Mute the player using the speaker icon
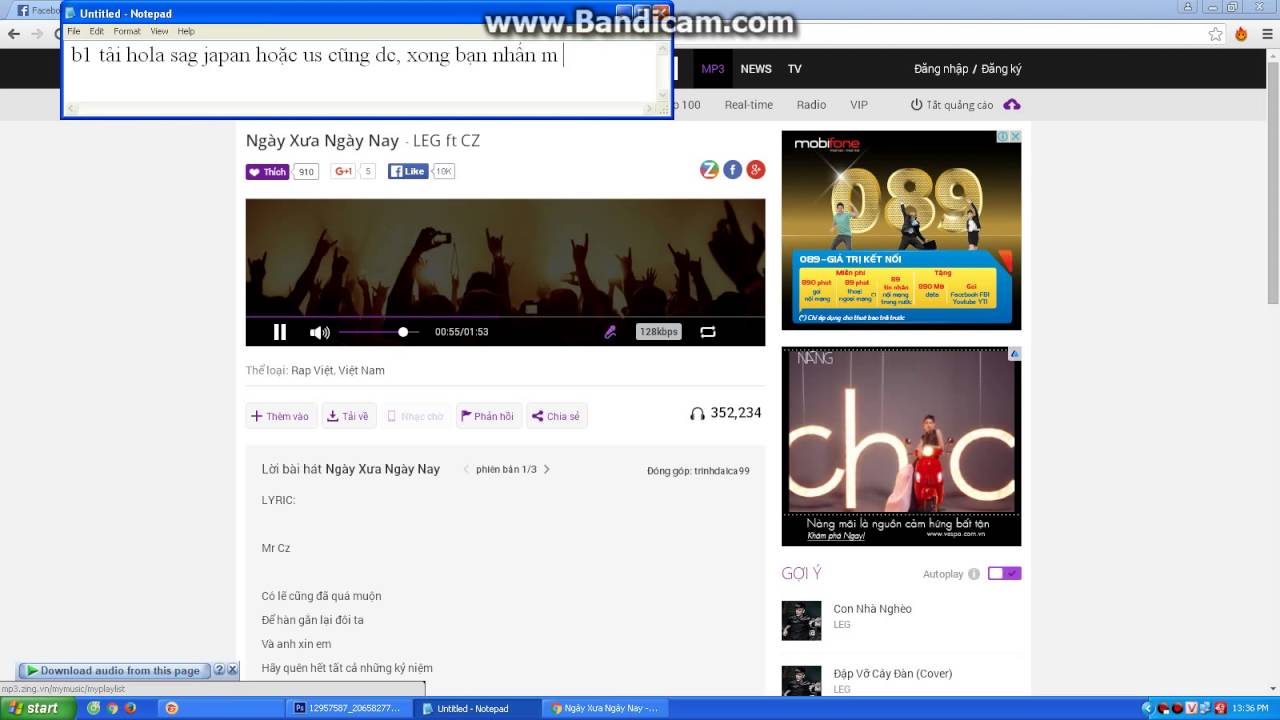Viewport: 1280px width, 720px height. [319, 333]
